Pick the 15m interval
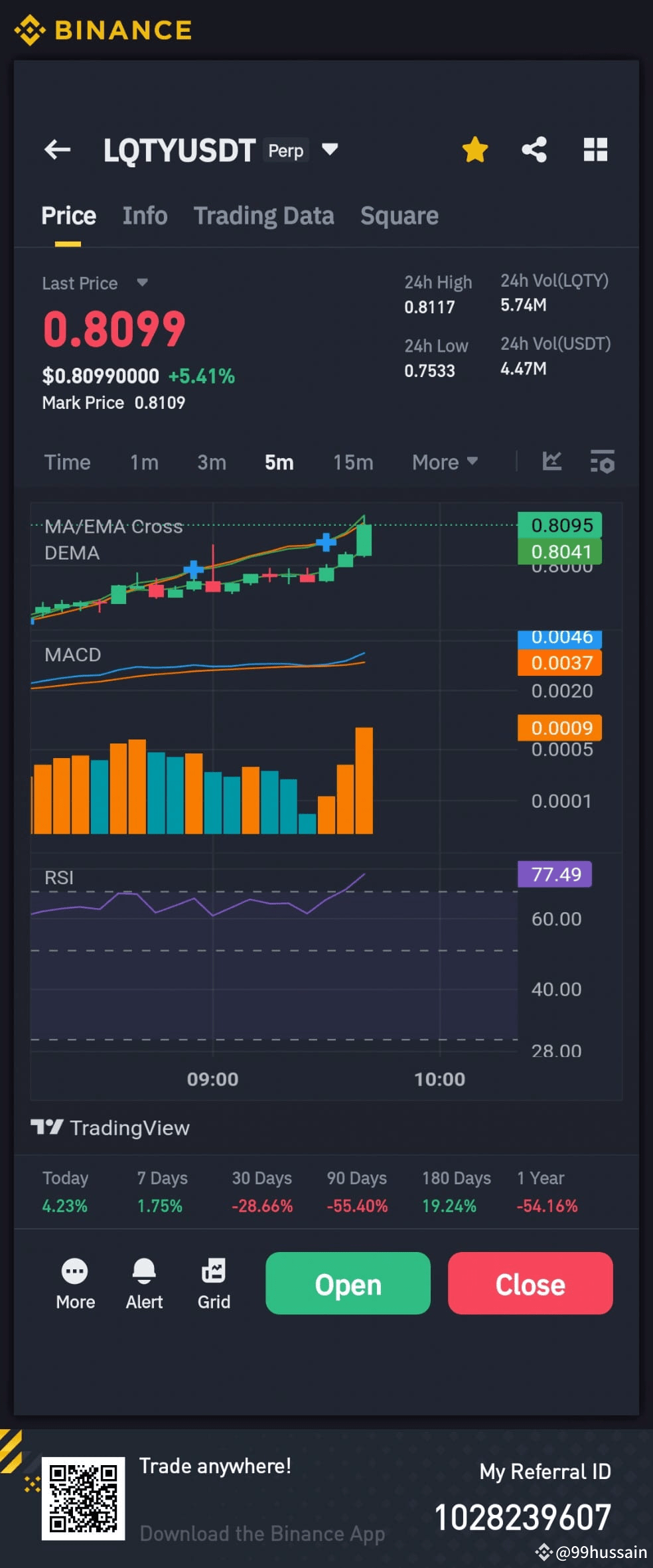653x1568 pixels. (x=353, y=462)
